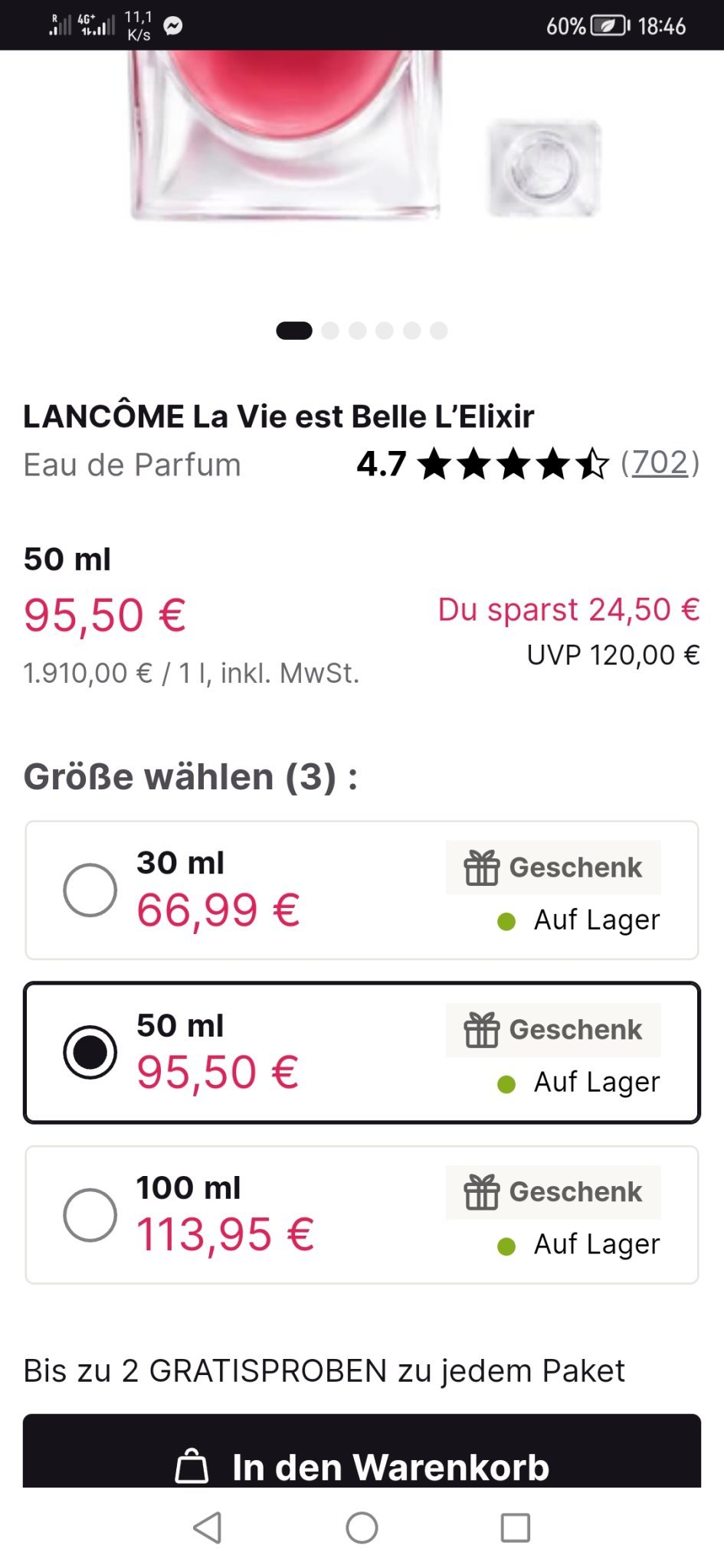
Task: Tap the Geschenk badge on the 100 ml option
Action: click(553, 1192)
